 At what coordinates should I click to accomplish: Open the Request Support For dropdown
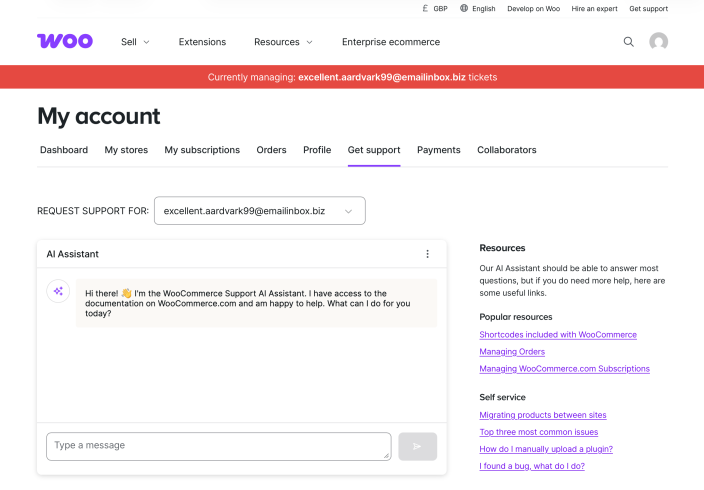(259, 211)
